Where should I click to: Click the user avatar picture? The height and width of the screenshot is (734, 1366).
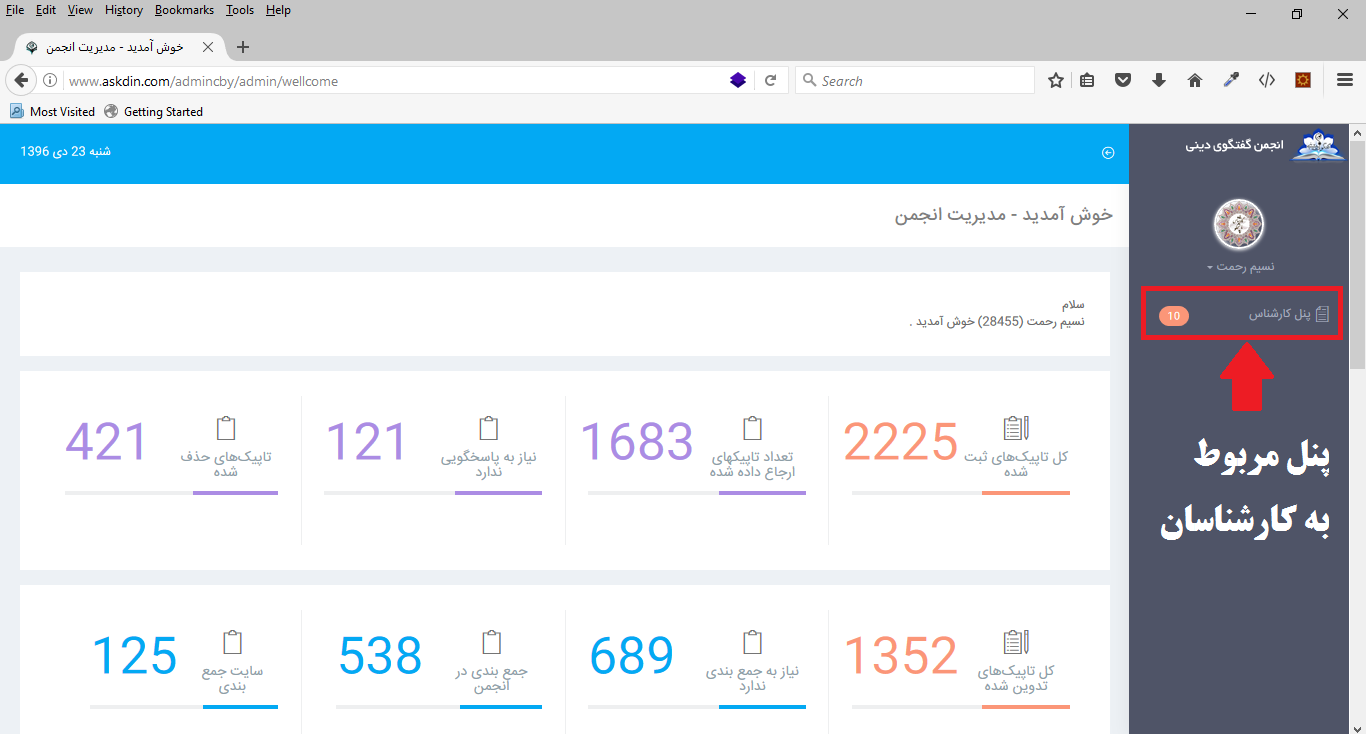click(1239, 225)
